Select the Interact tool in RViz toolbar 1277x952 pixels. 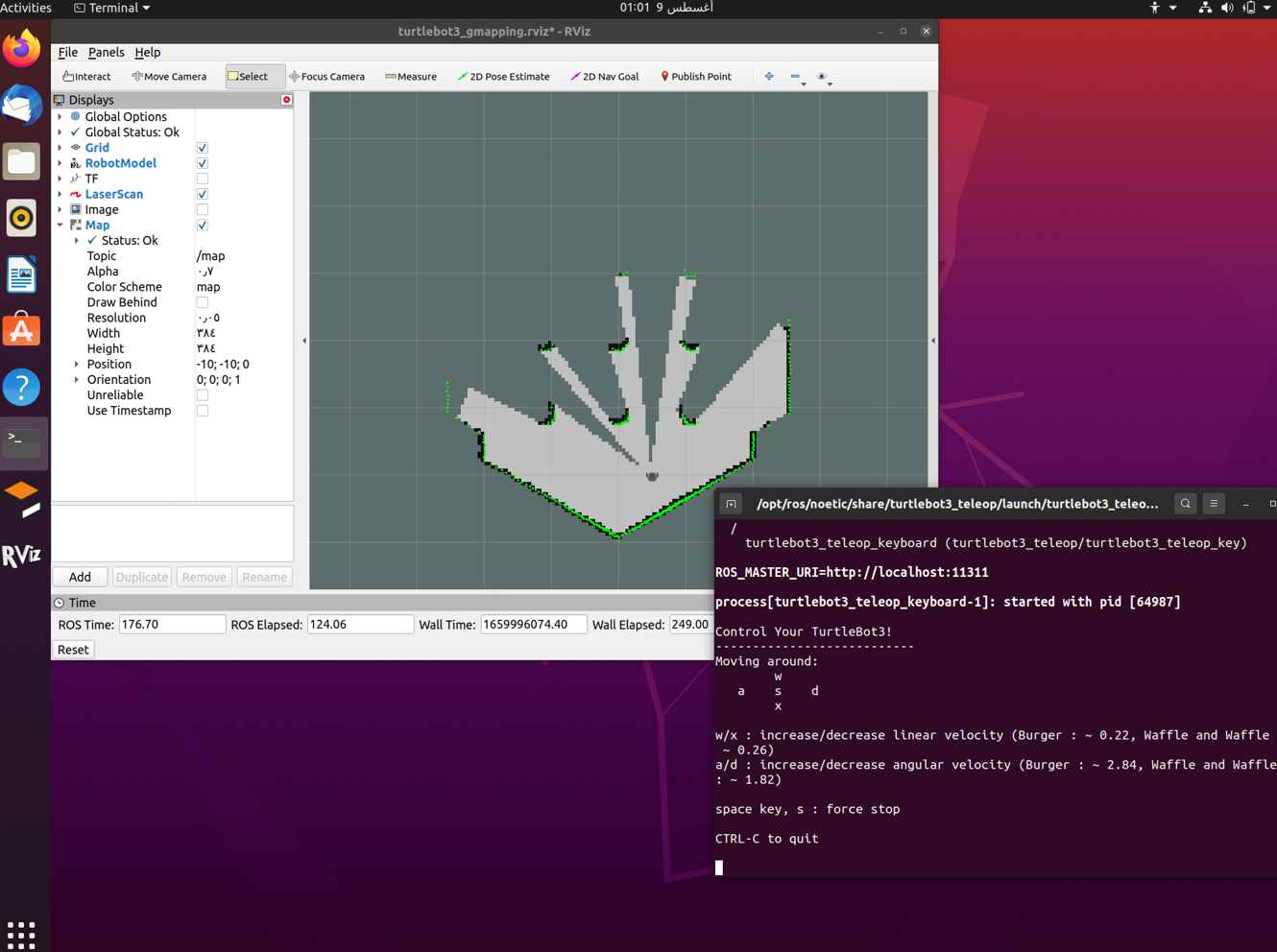click(85, 76)
